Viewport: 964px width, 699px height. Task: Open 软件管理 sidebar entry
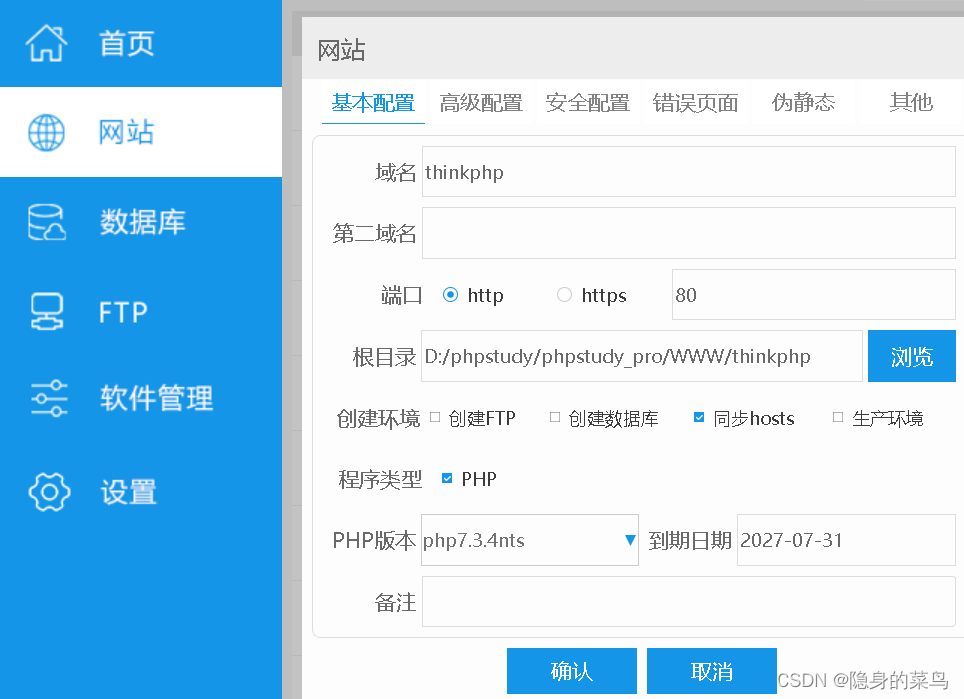coord(157,398)
